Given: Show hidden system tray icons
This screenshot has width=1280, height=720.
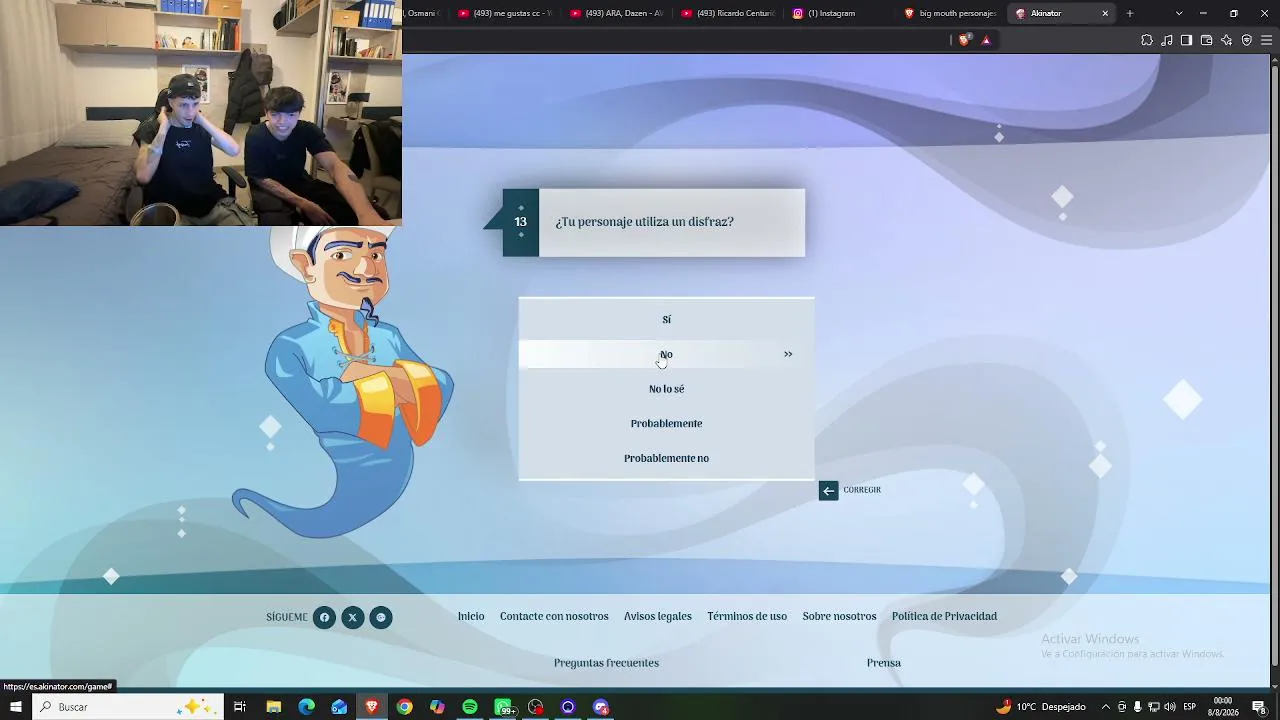Looking at the screenshot, I should (x=1106, y=707).
